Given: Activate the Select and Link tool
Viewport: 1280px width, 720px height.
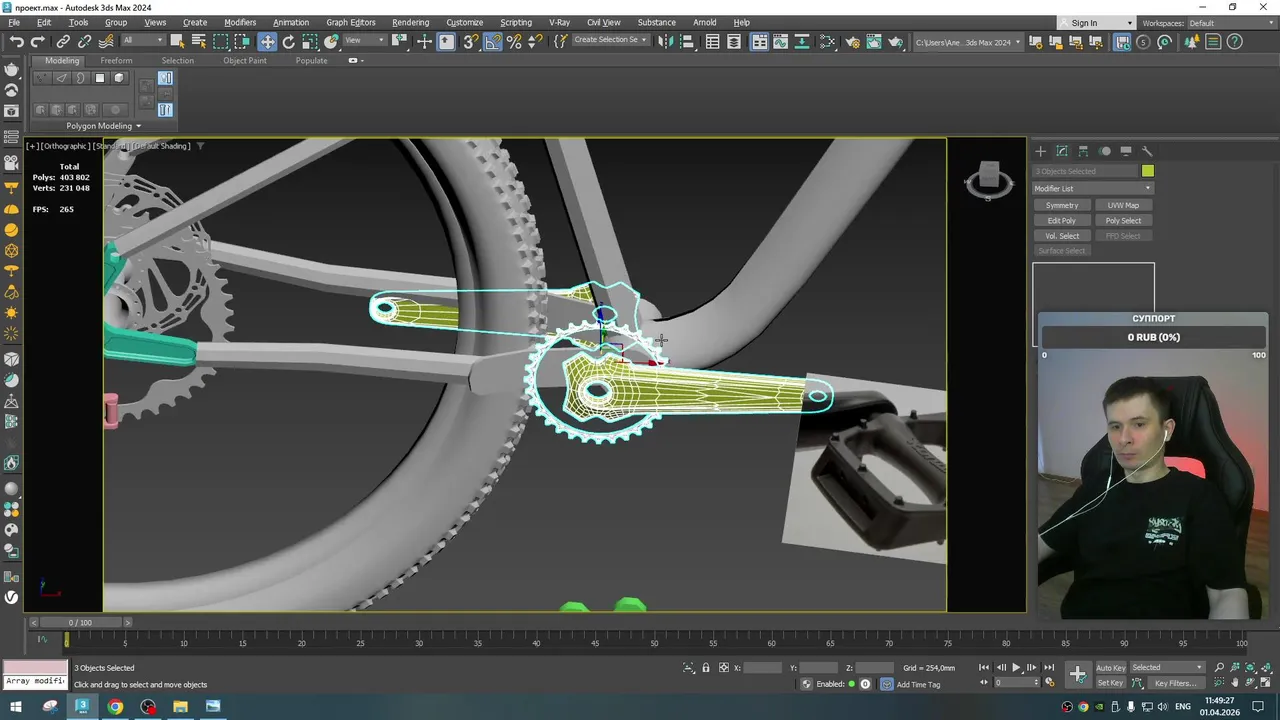Looking at the screenshot, I should (63, 41).
